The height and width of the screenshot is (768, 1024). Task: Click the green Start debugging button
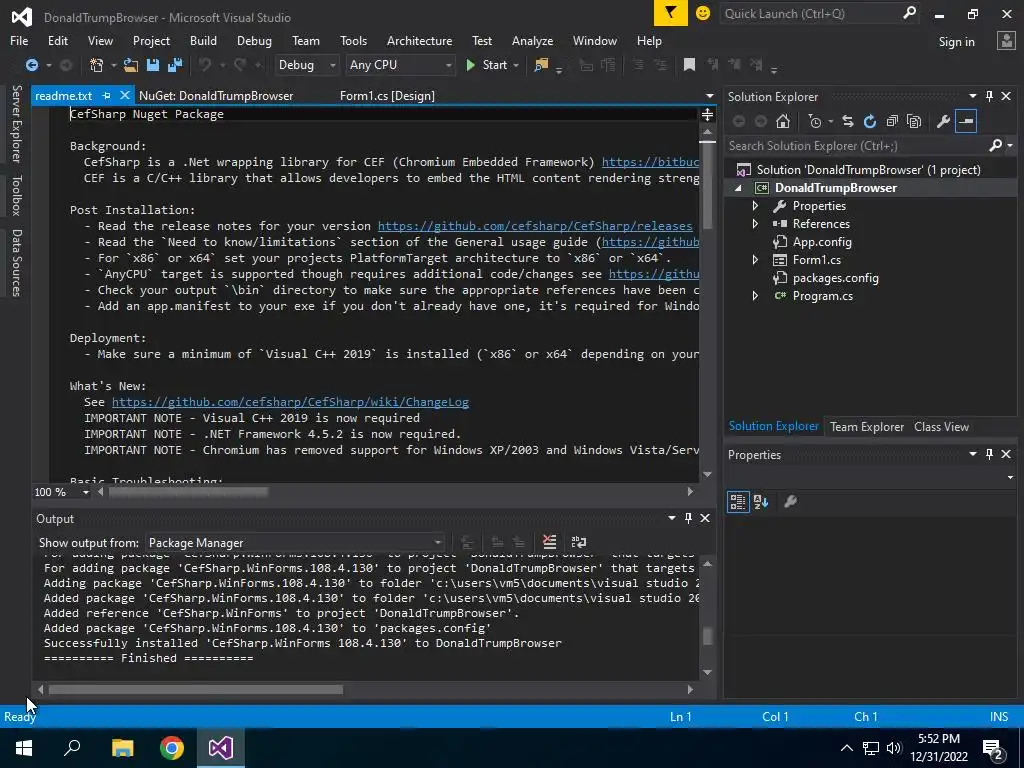pyautogui.click(x=487, y=65)
